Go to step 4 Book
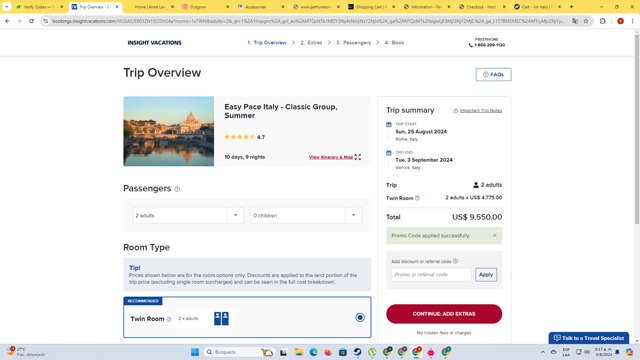640x360 pixels. tap(394, 42)
